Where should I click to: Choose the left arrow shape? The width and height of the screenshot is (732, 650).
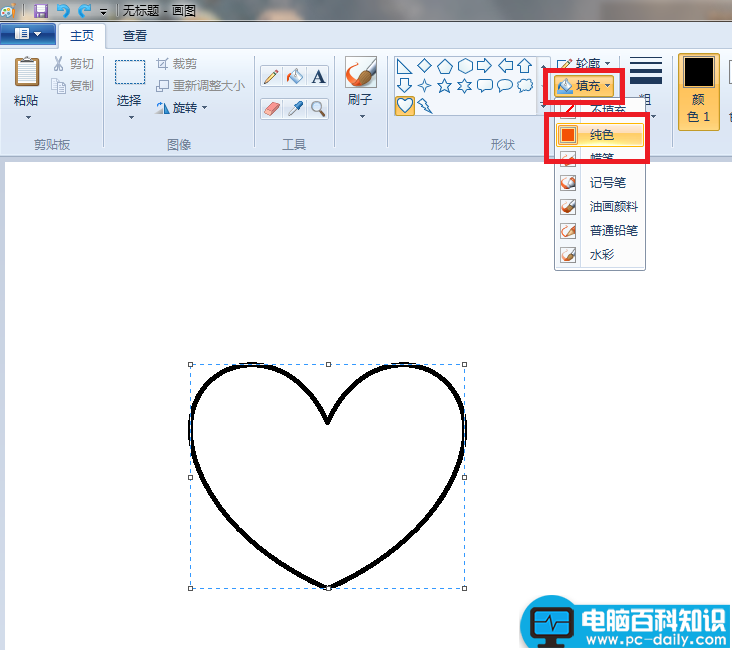pyautogui.click(x=505, y=66)
